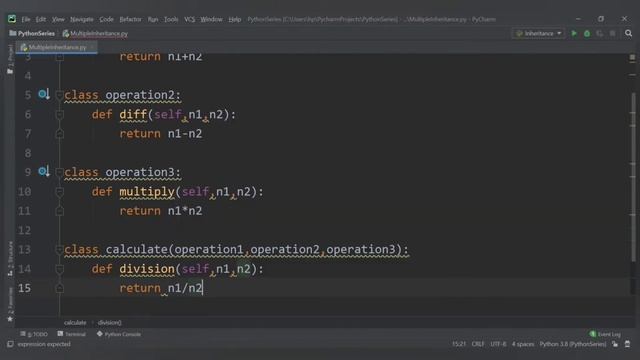Click 4 spaces indent setting
Image resolution: width=640 pixels, height=360 pixels.
coord(523,344)
